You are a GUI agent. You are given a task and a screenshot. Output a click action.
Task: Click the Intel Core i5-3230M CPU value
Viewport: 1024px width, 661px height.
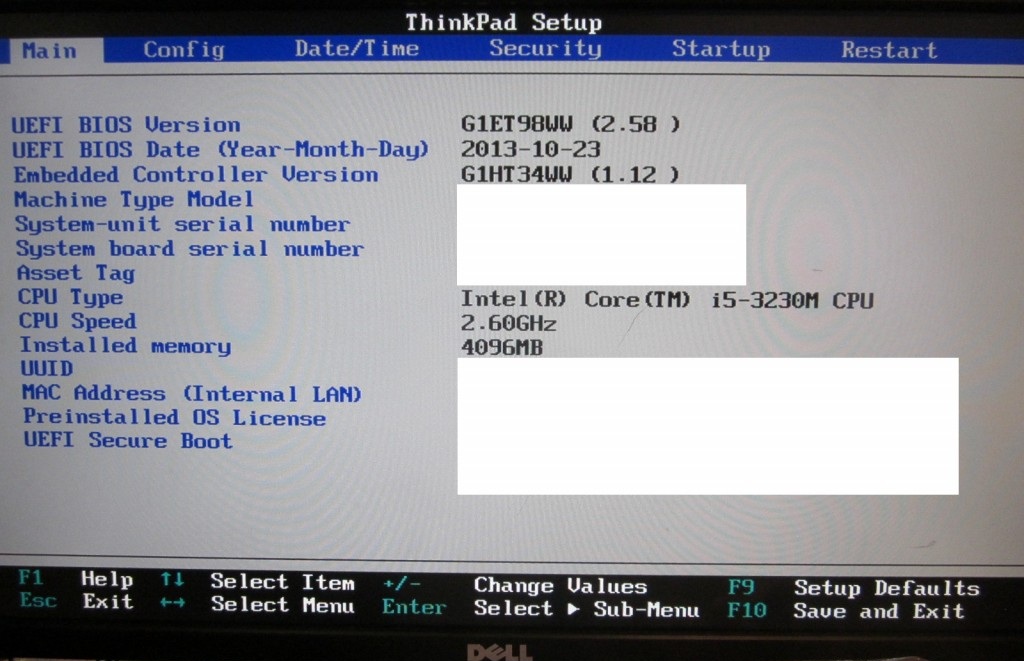click(667, 300)
